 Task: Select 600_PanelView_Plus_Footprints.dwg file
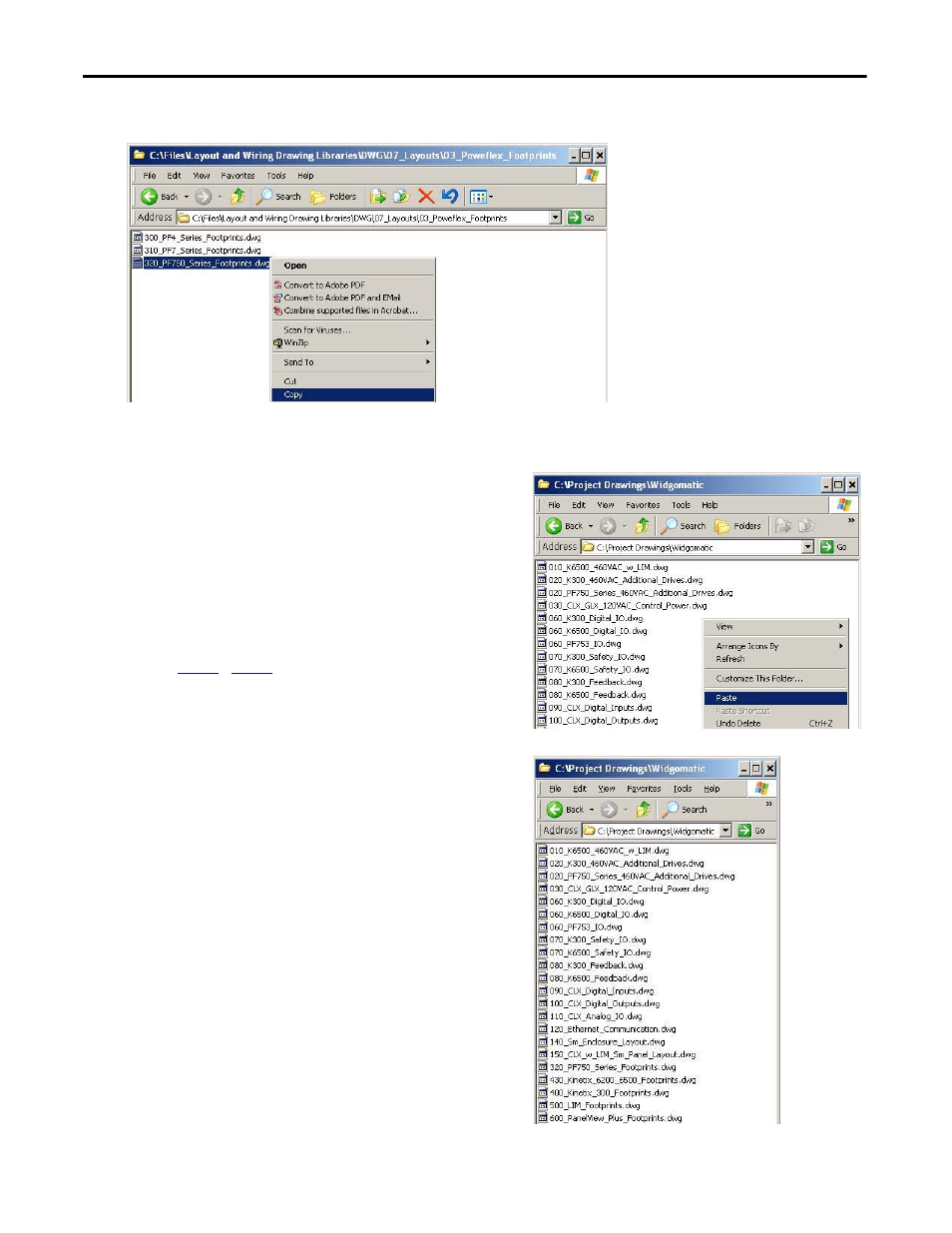click(610, 1118)
